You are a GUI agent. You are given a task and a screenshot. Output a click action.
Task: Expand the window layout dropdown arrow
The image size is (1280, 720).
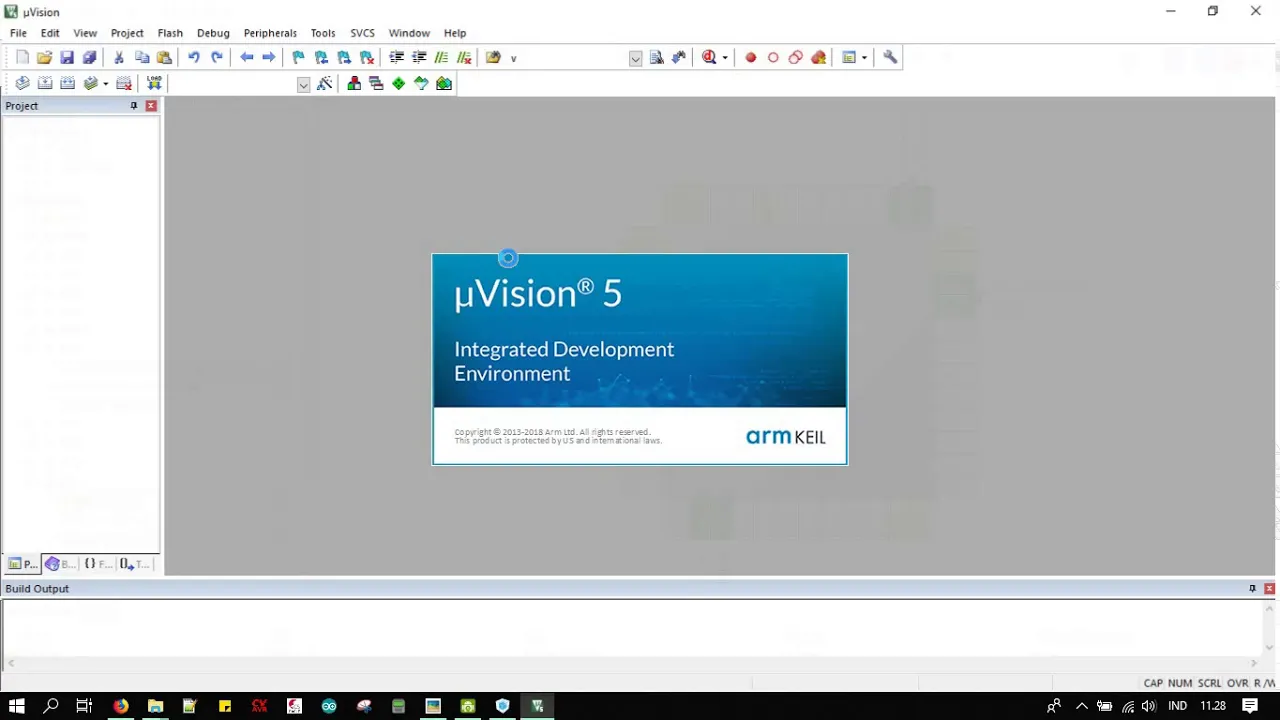pyautogui.click(x=864, y=58)
